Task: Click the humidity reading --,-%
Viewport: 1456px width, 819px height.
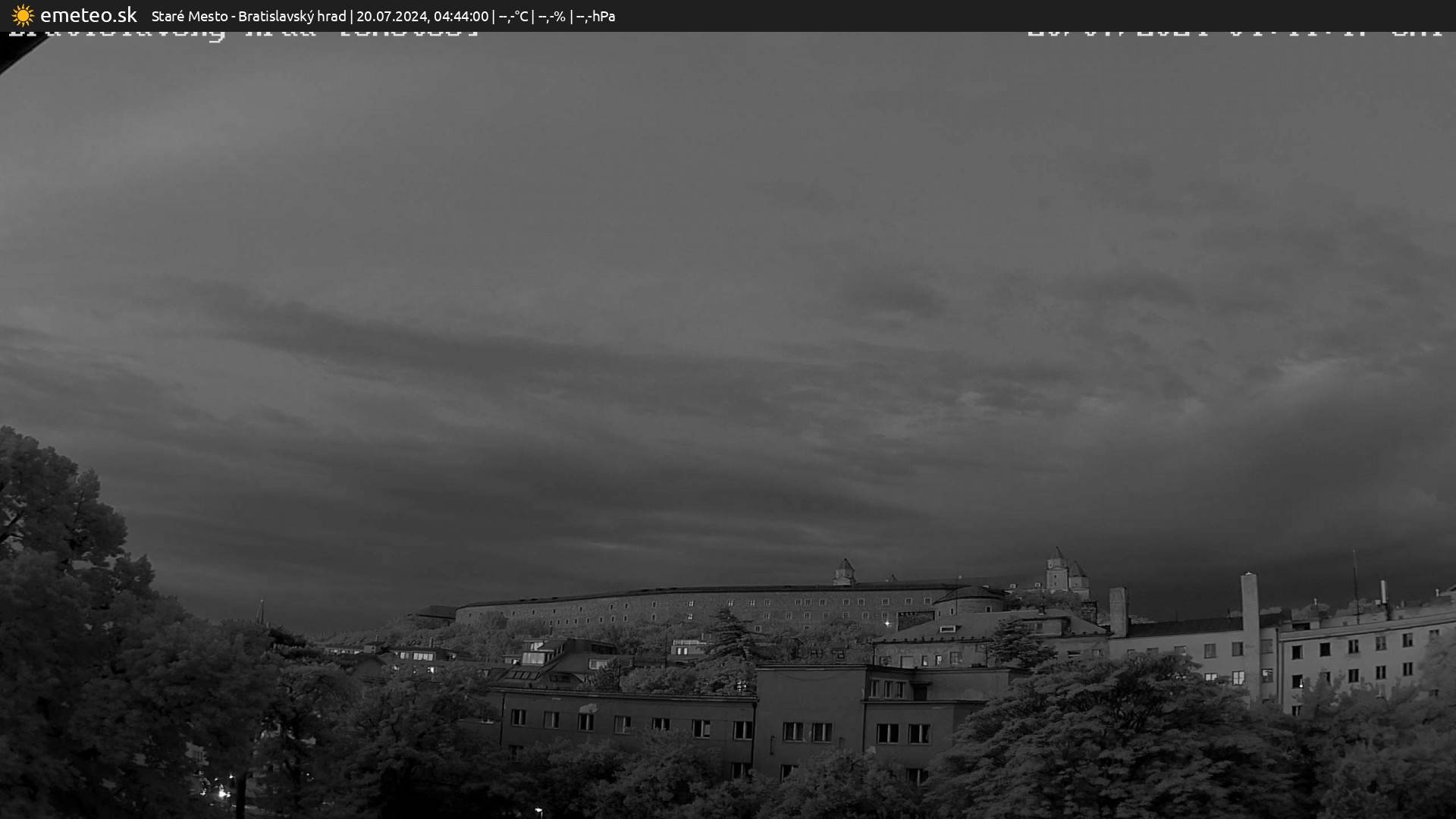Action: click(x=551, y=16)
